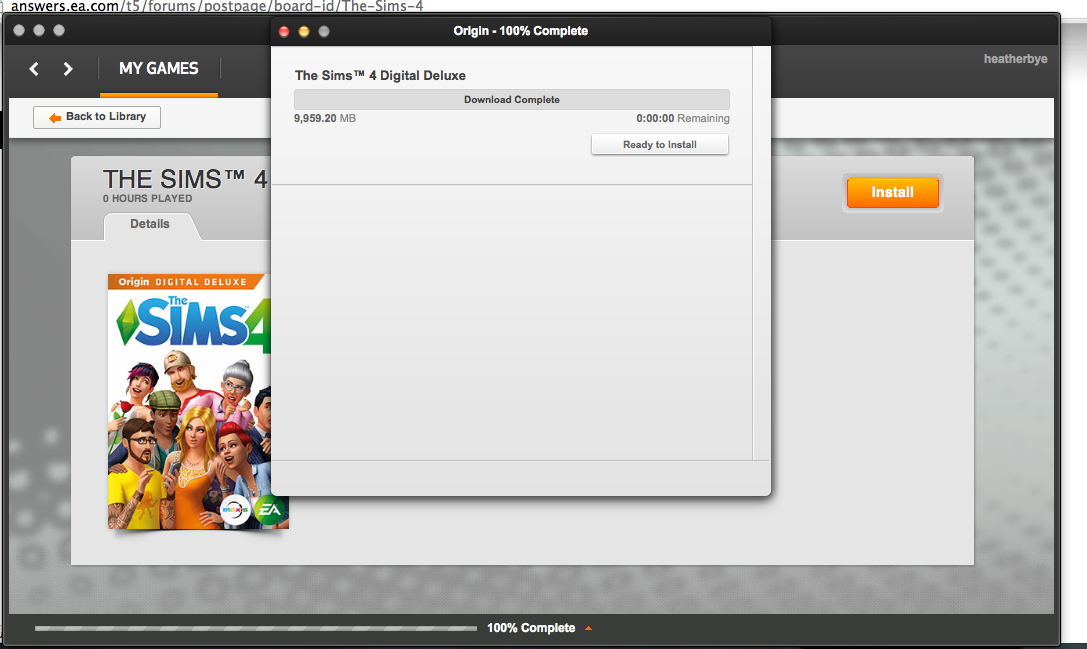Image resolution: width=1087 pixels, height=649 pixels.
Task: Click the Download Complete progress bar
Action: [511, 99]
